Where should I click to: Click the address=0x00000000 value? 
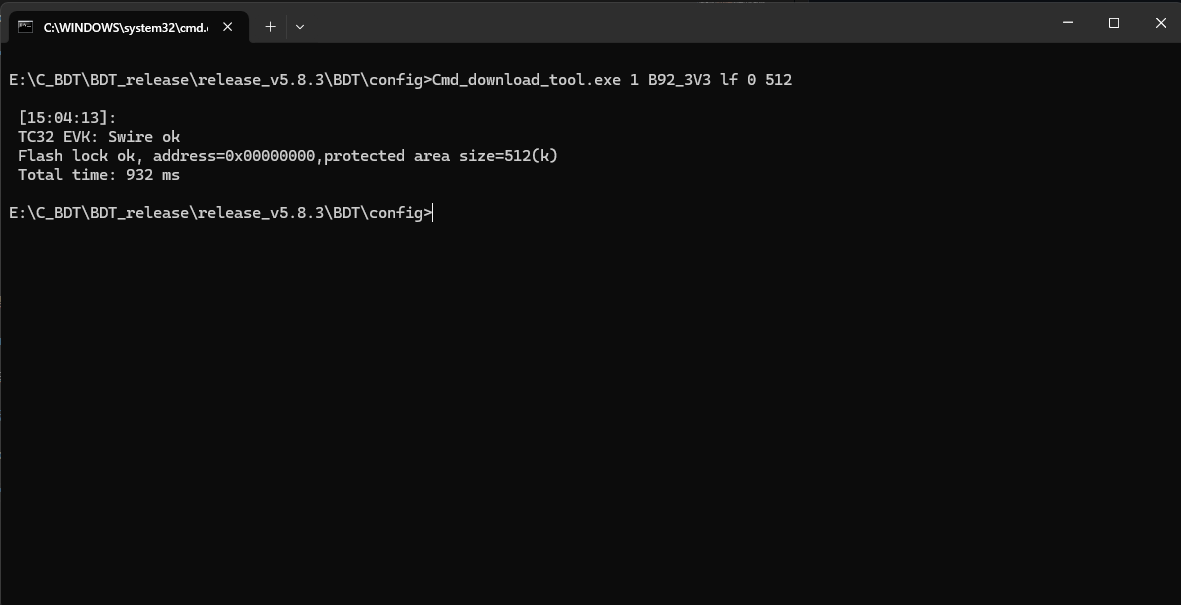click(x=234, y=156)
